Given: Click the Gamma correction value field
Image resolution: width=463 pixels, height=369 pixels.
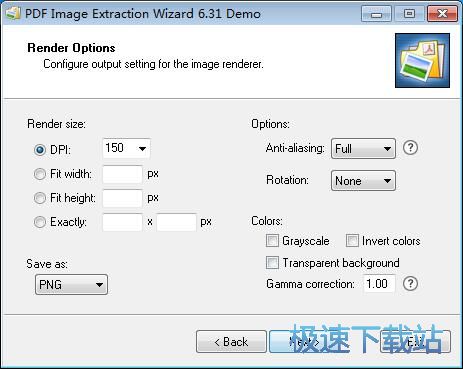Looking at the screenshot, I should [379, 284].
